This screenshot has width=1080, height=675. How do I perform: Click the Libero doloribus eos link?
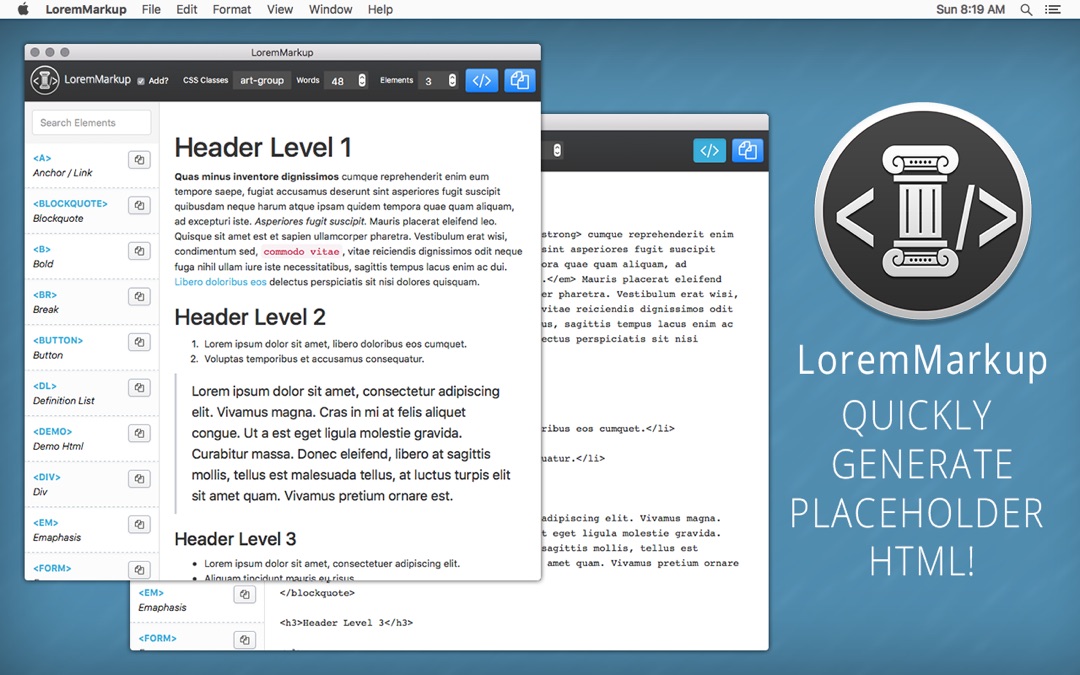(x=220, y=282)
